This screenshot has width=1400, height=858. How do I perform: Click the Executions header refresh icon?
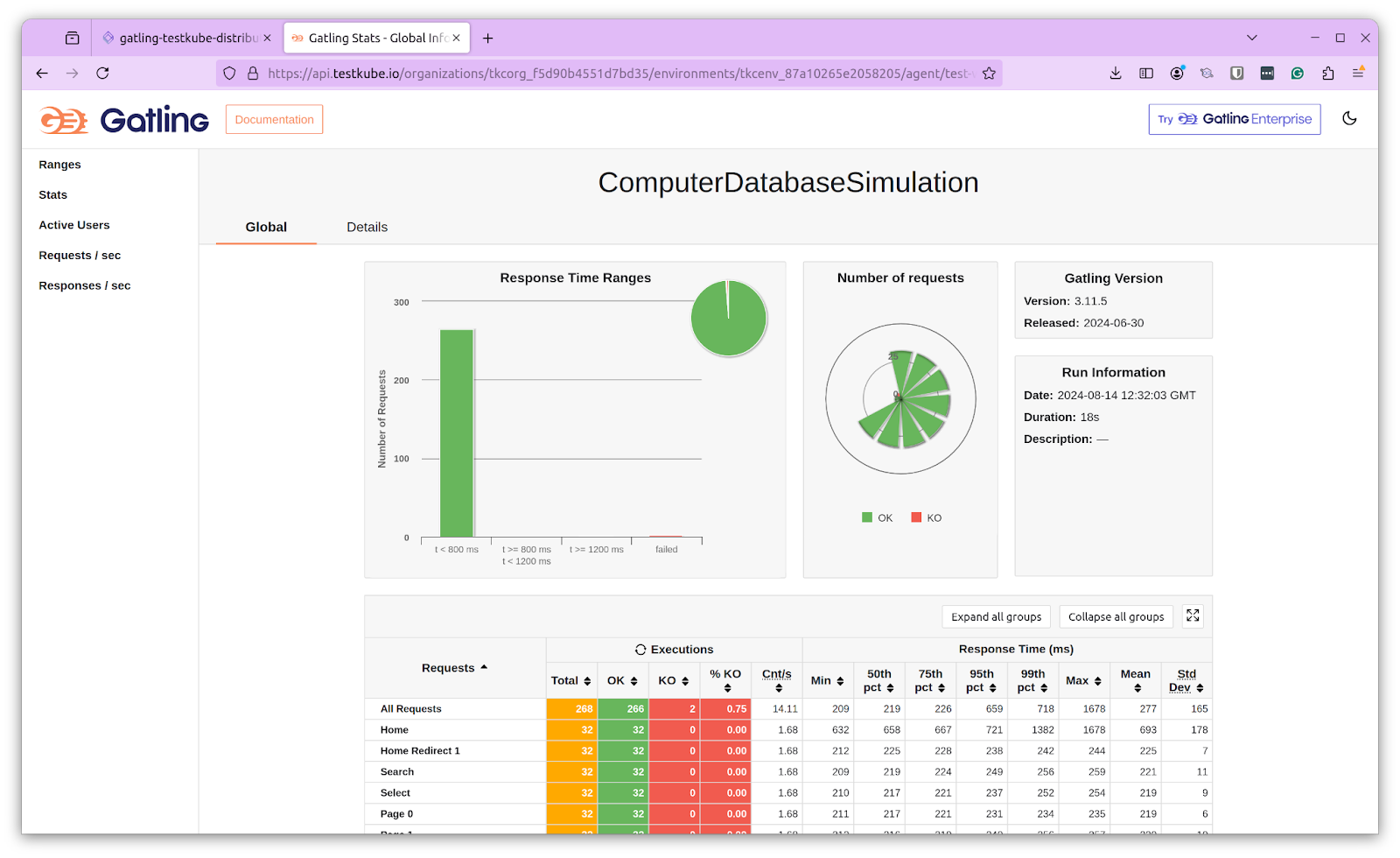640,650
